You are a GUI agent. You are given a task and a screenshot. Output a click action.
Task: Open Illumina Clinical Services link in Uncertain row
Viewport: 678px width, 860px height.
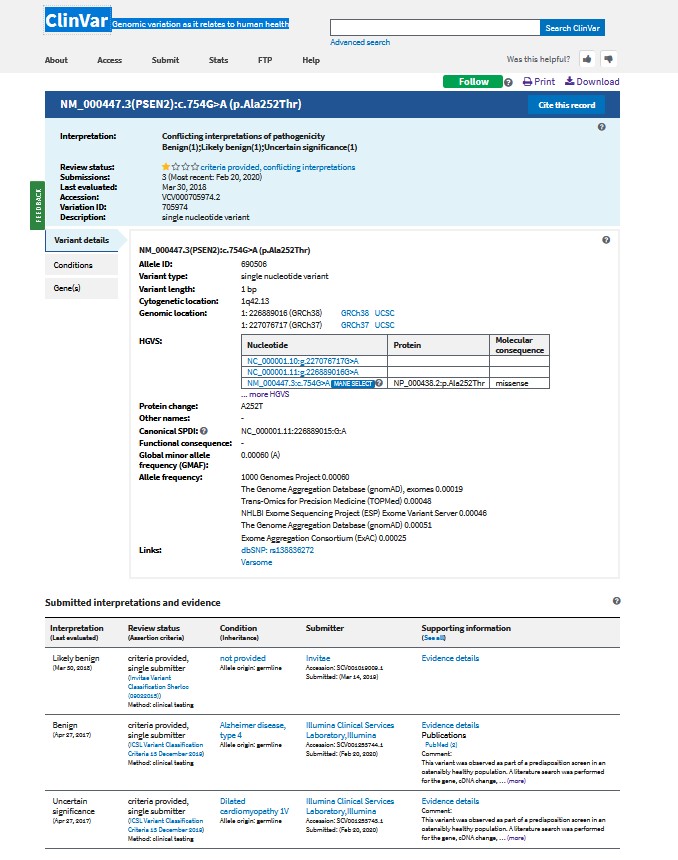(350, 806)
